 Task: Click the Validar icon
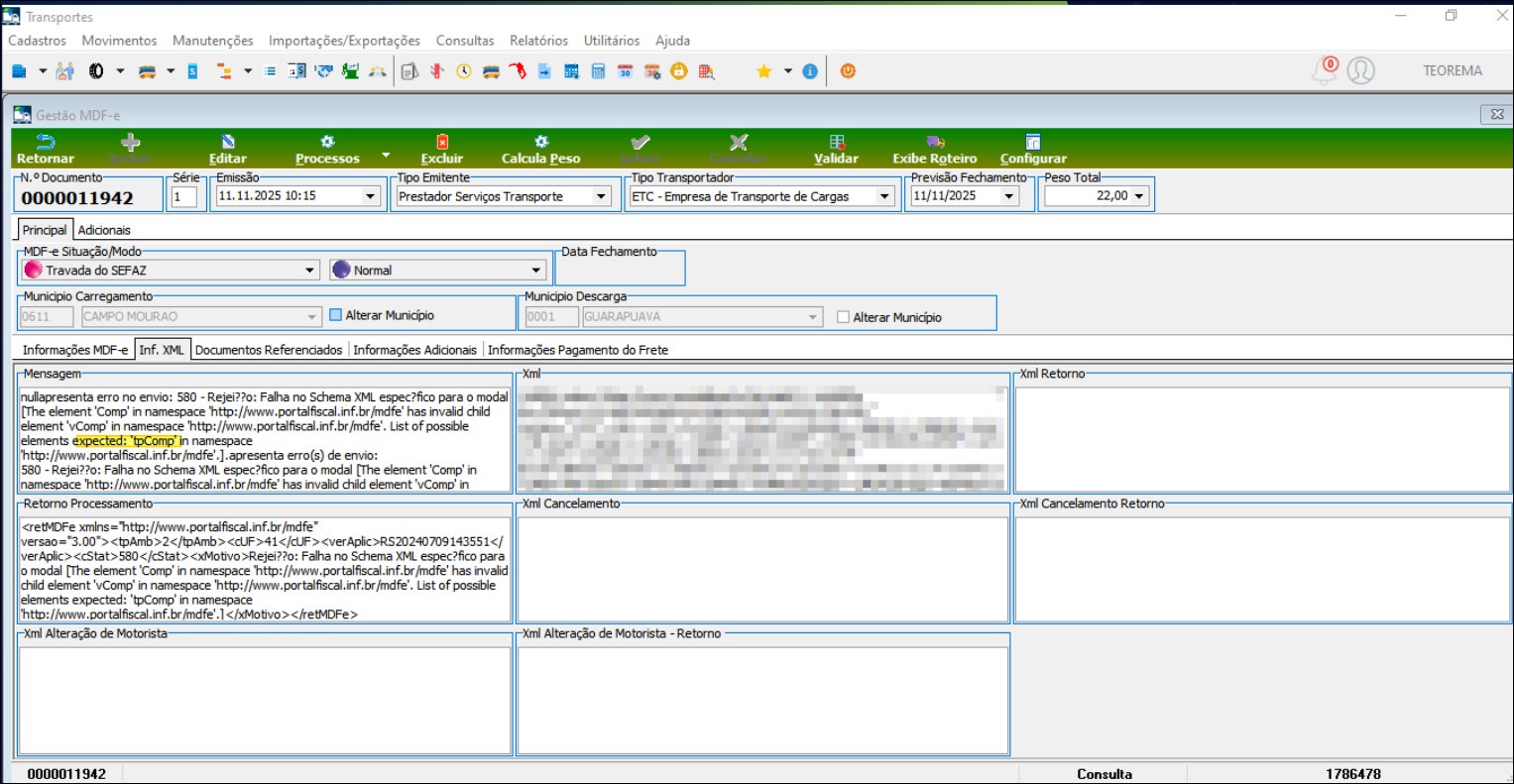pyautogui.click(x=836, y=143)
